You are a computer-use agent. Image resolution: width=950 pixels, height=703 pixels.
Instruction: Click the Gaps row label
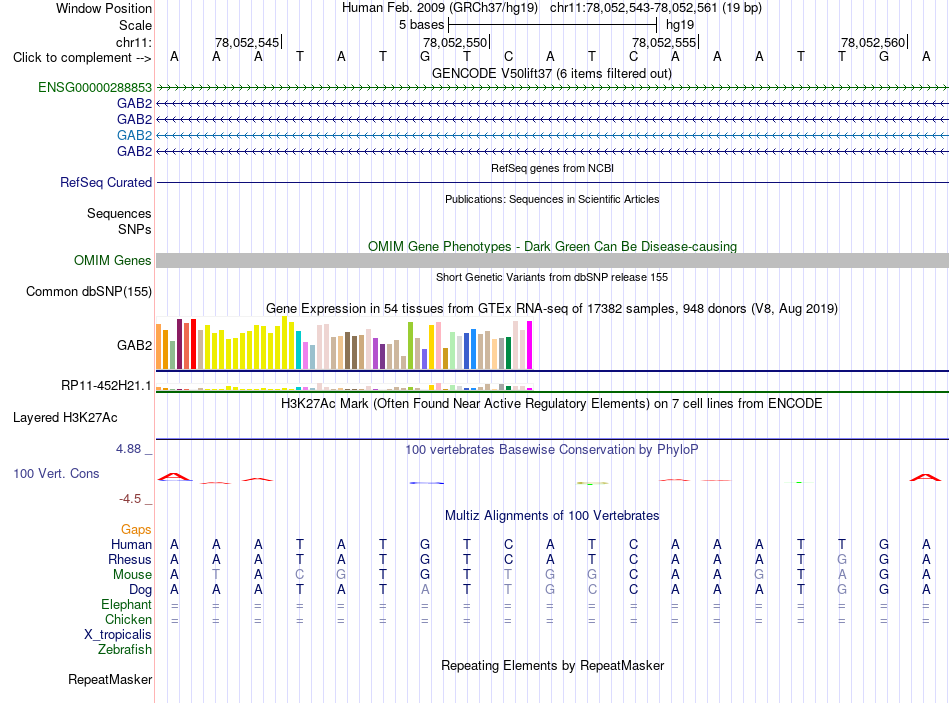136,530
